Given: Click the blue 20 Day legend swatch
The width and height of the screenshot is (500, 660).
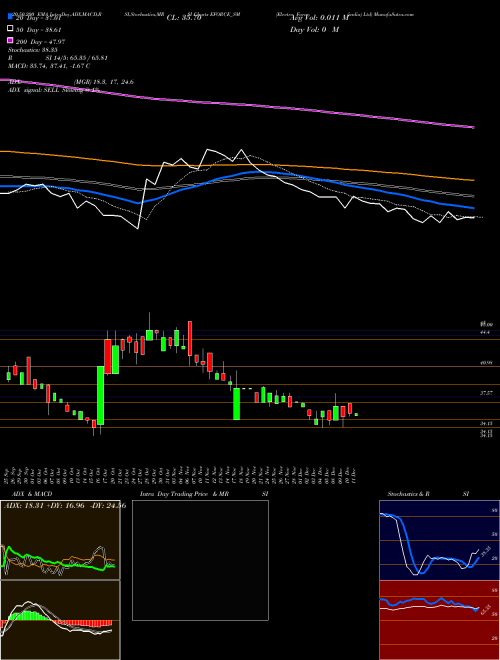Looking at the screenshot, I should [x=10, y=17].
